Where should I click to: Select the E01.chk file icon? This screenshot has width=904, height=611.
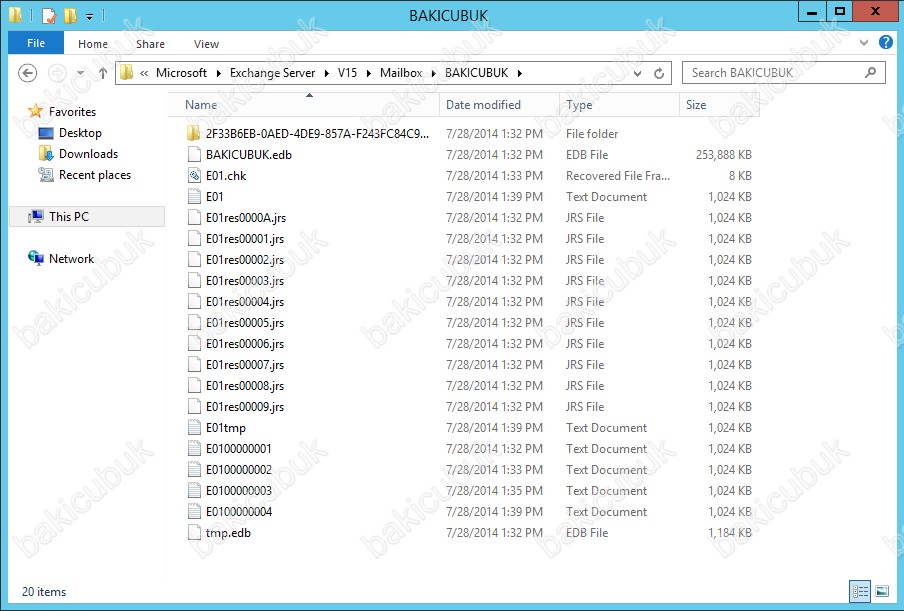click(194, 176)
